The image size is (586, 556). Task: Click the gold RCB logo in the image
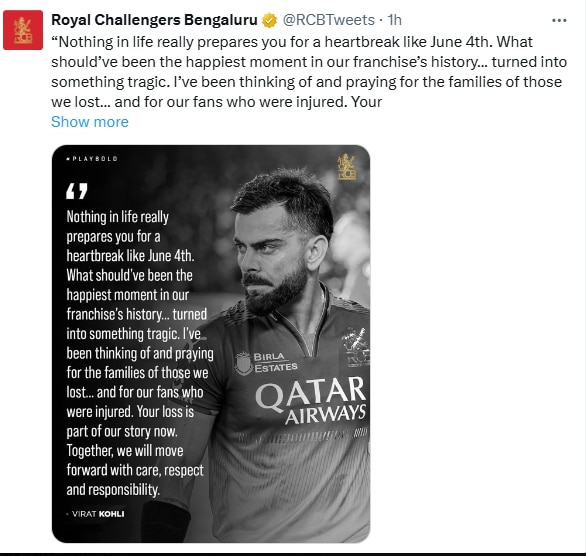(347, 167)
